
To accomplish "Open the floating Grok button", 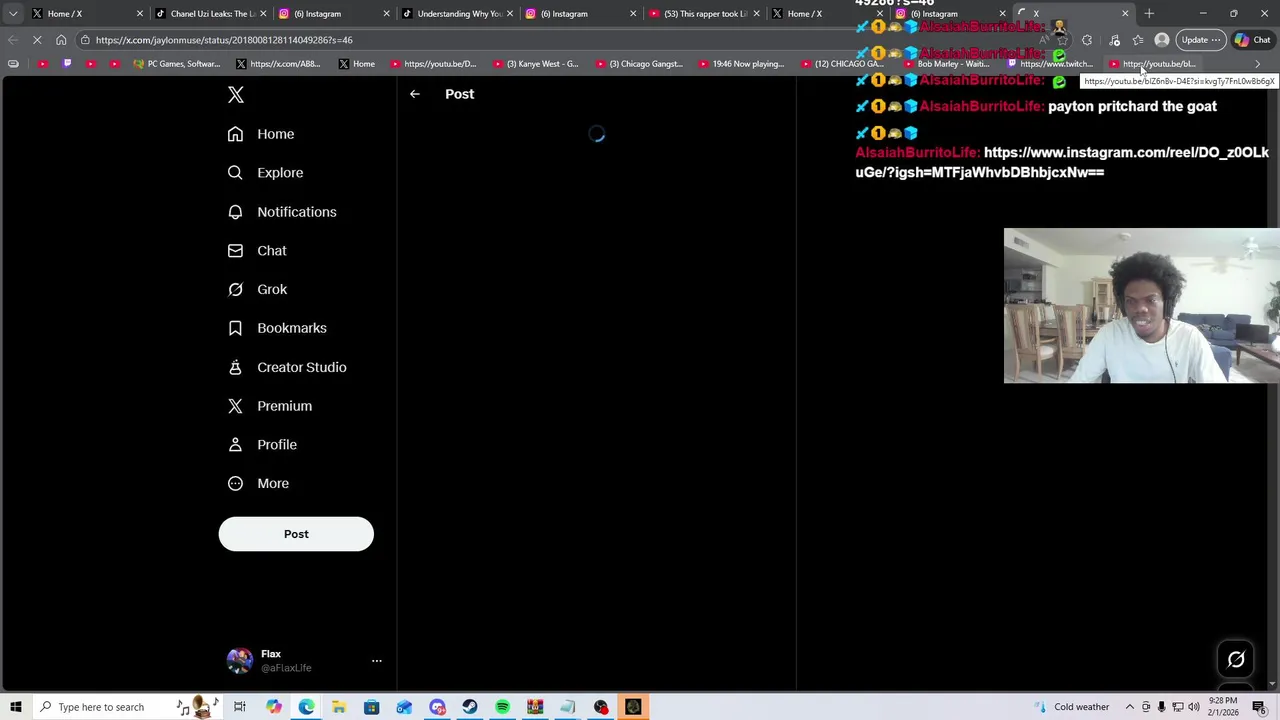I will 1236,659.
